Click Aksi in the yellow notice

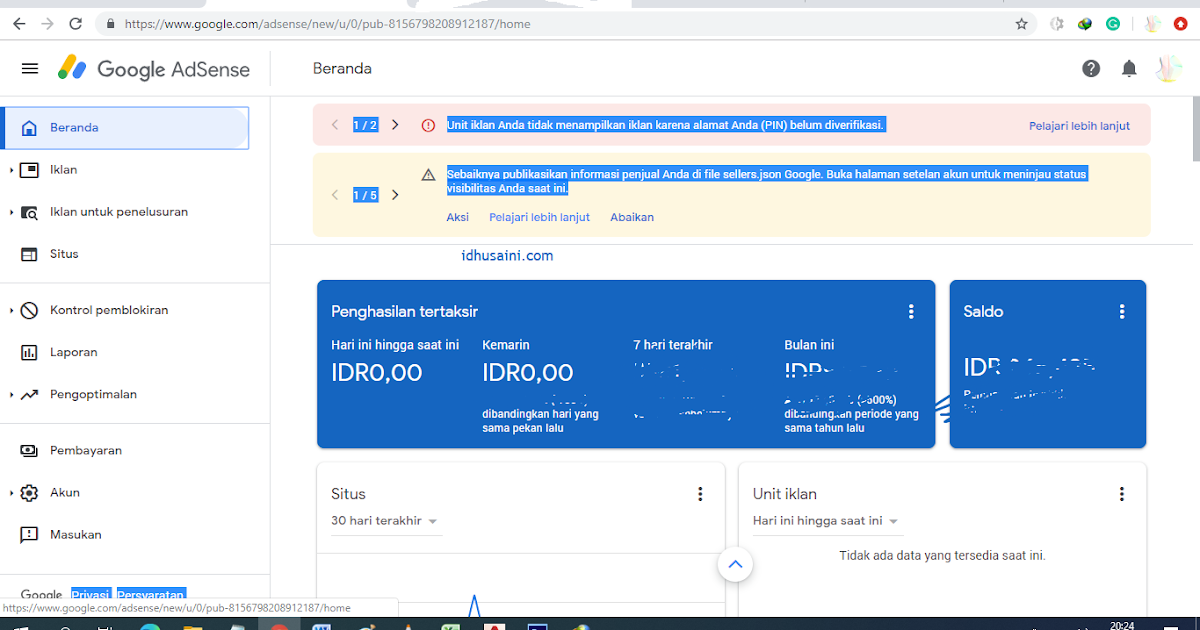click(x=457, y=217)
